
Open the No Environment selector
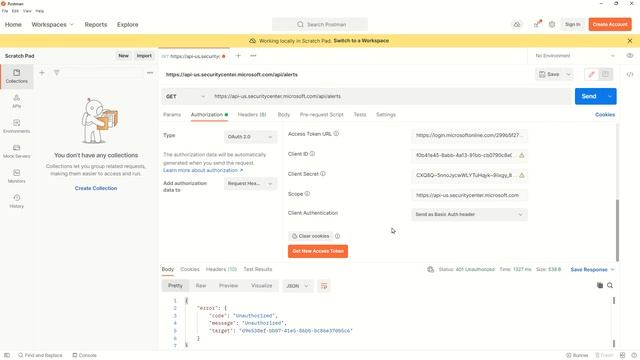(575, 56)
